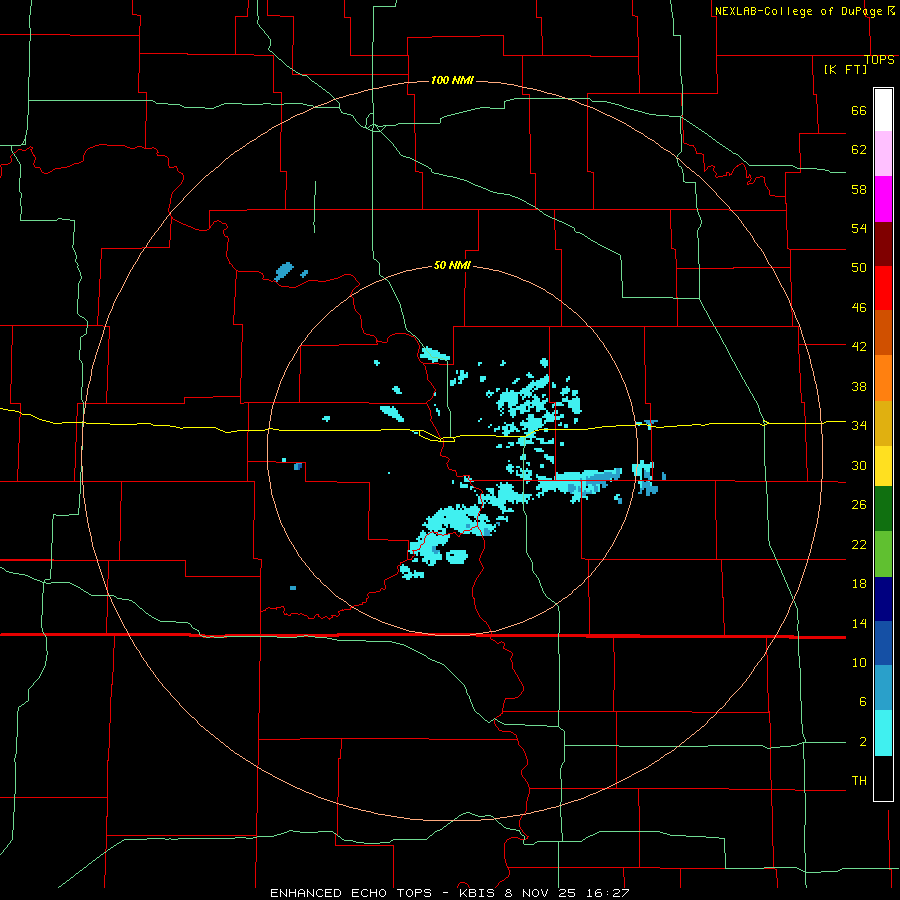Click the small blue echo northwest of the 50 NMI ring
Viewport: 900px width, 900px height.
[x=284, y=271]
